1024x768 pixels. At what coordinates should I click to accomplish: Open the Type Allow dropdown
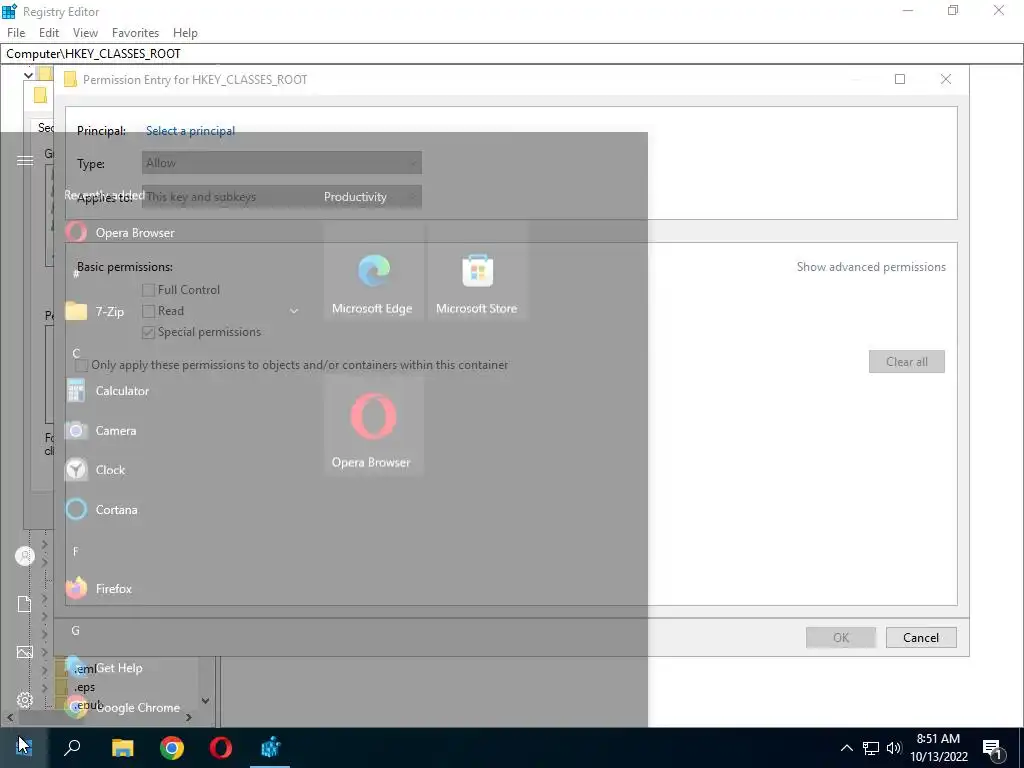click(x=281, y=163)
